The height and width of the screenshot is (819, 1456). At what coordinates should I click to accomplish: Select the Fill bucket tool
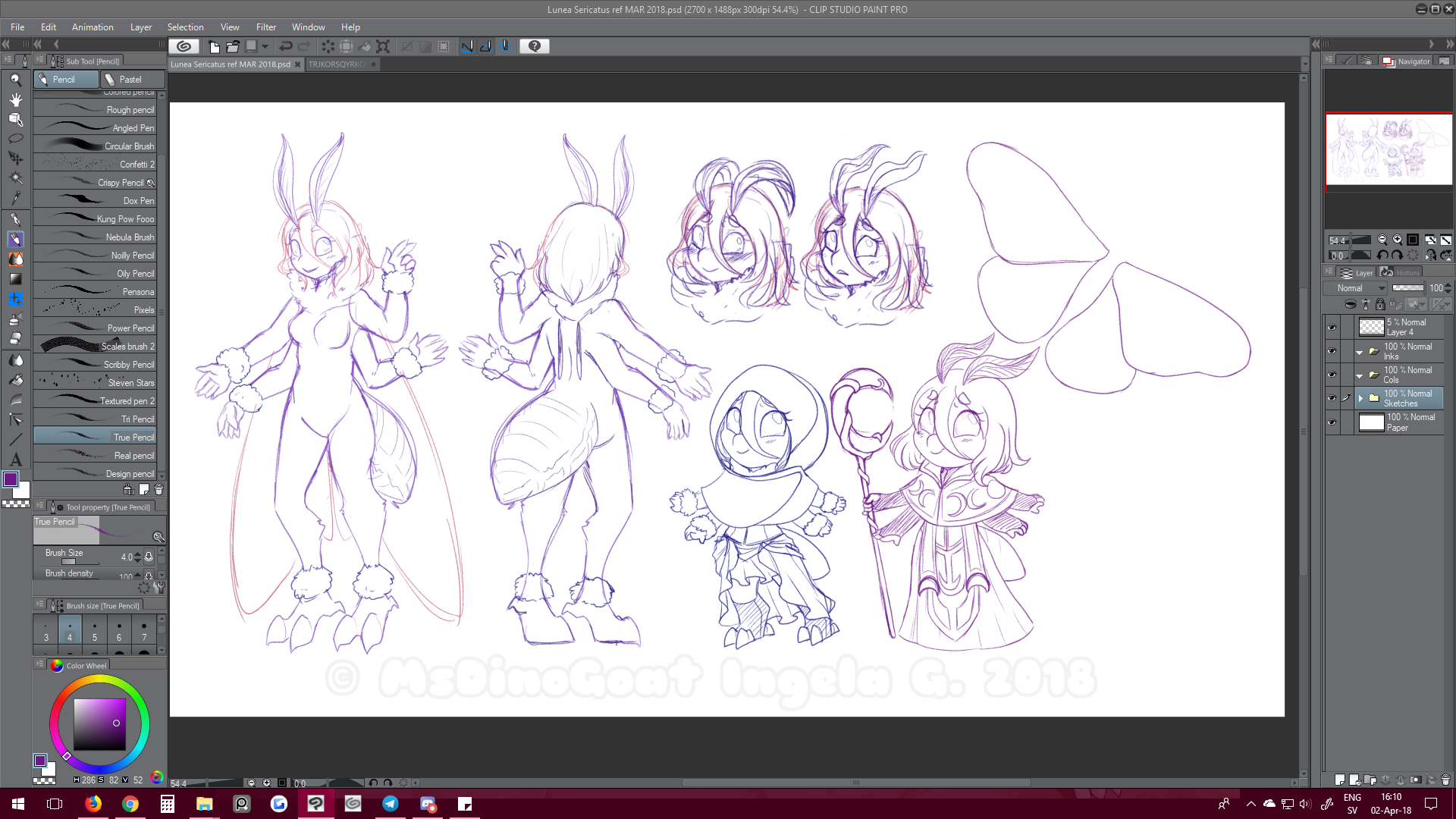[15, 380]
